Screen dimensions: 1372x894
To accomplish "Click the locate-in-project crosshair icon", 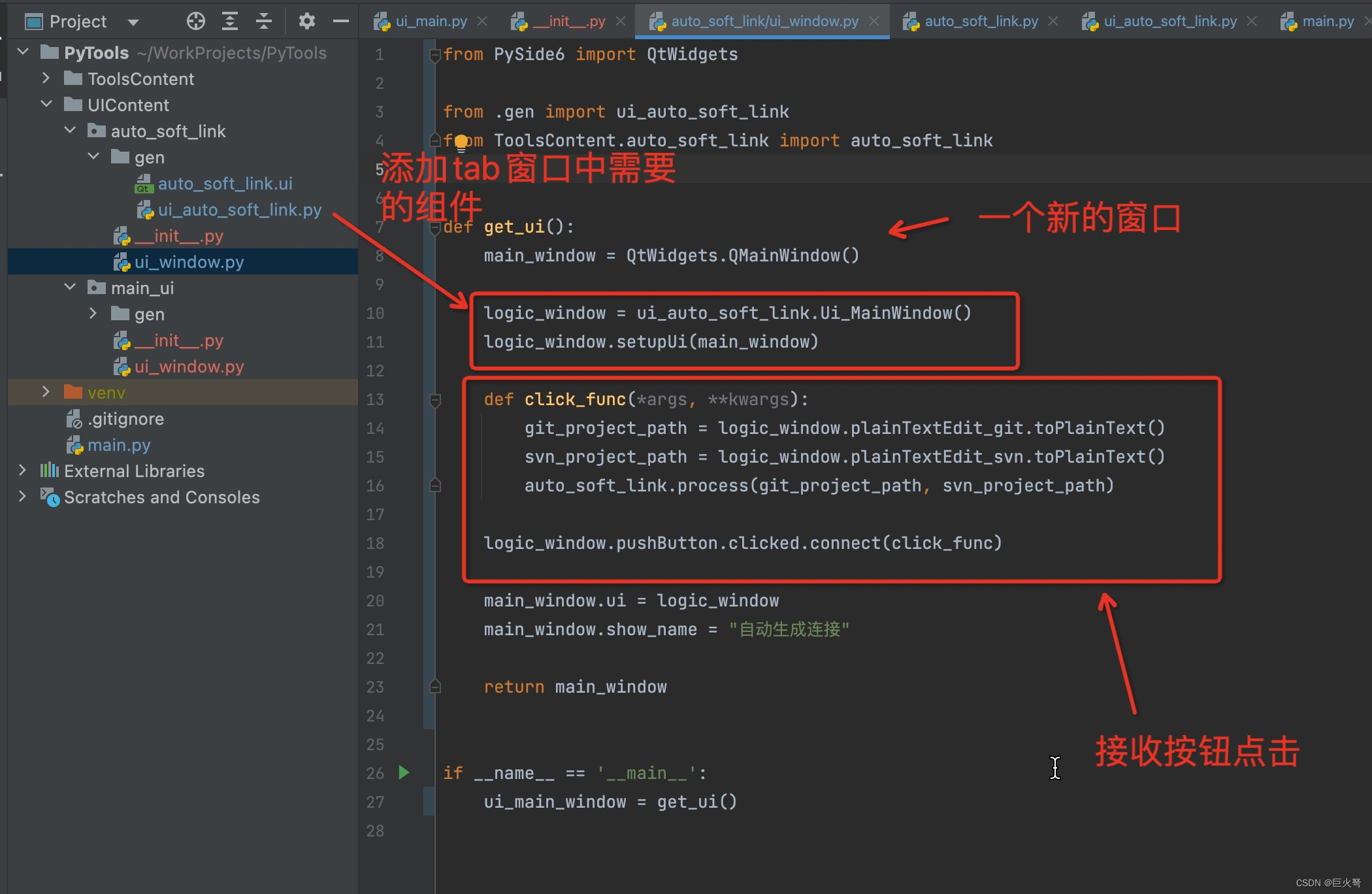I will [195, 22].
